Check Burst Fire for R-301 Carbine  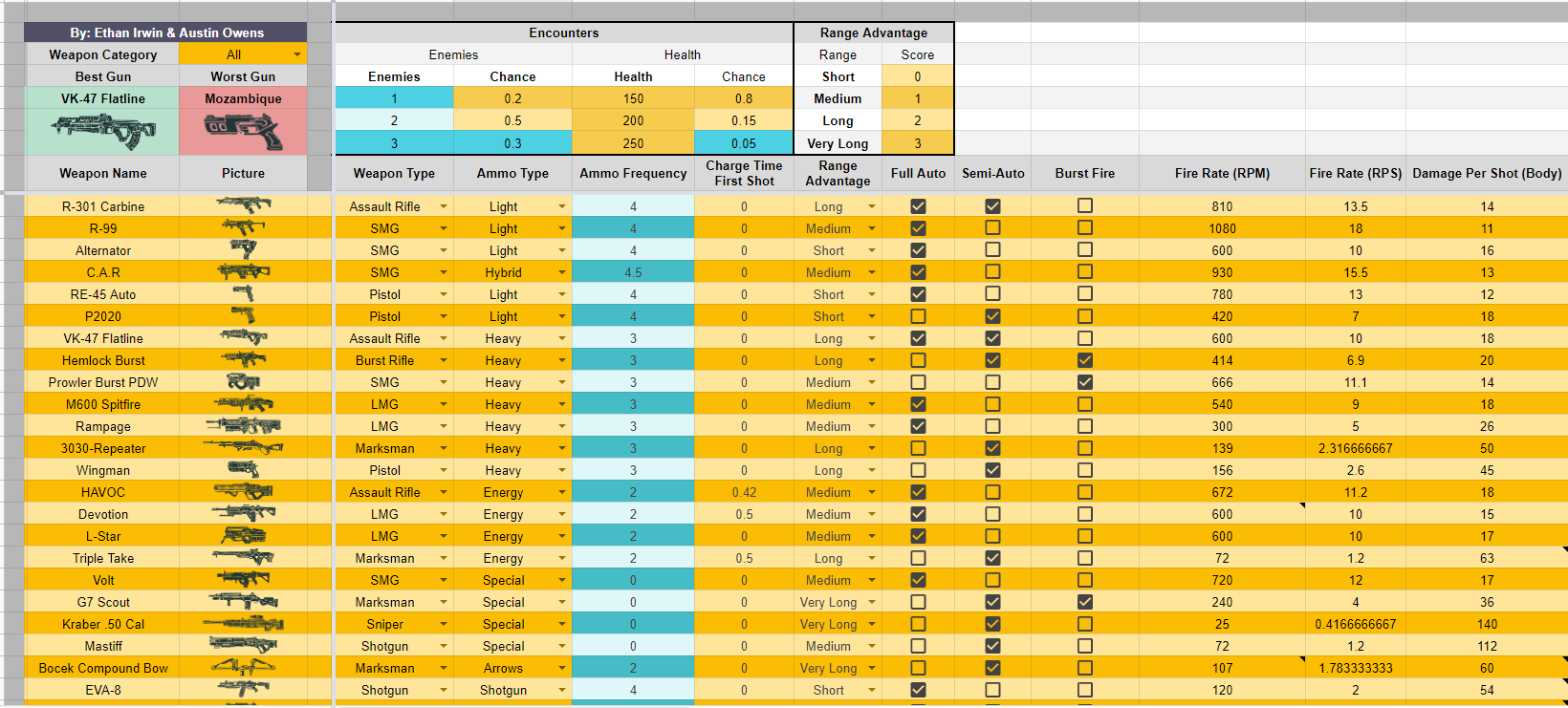(x=1084, y=205)
